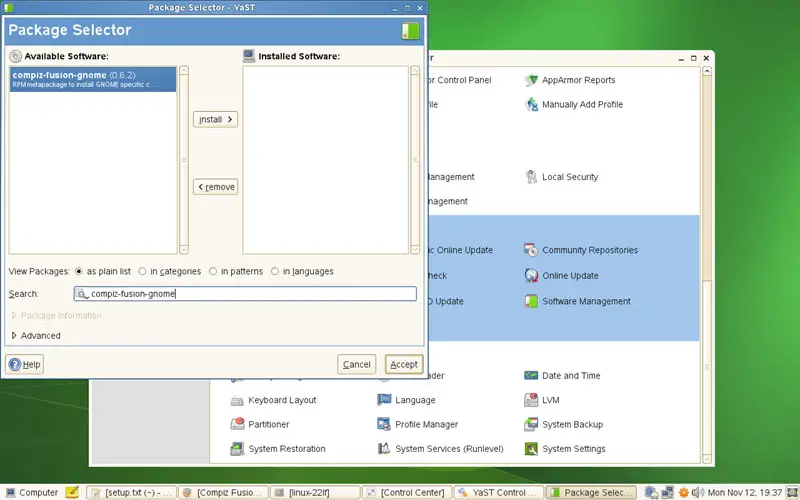Click the Installed Software computer icon
Viewport: 800px width, 500px height.
tap(249, 56)
